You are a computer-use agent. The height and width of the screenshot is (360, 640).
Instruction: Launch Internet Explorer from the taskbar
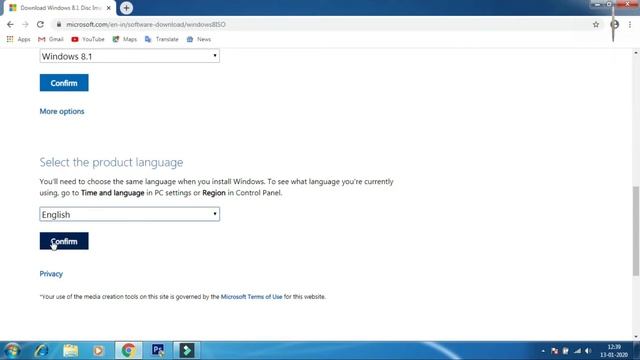(x=41, y=350)
